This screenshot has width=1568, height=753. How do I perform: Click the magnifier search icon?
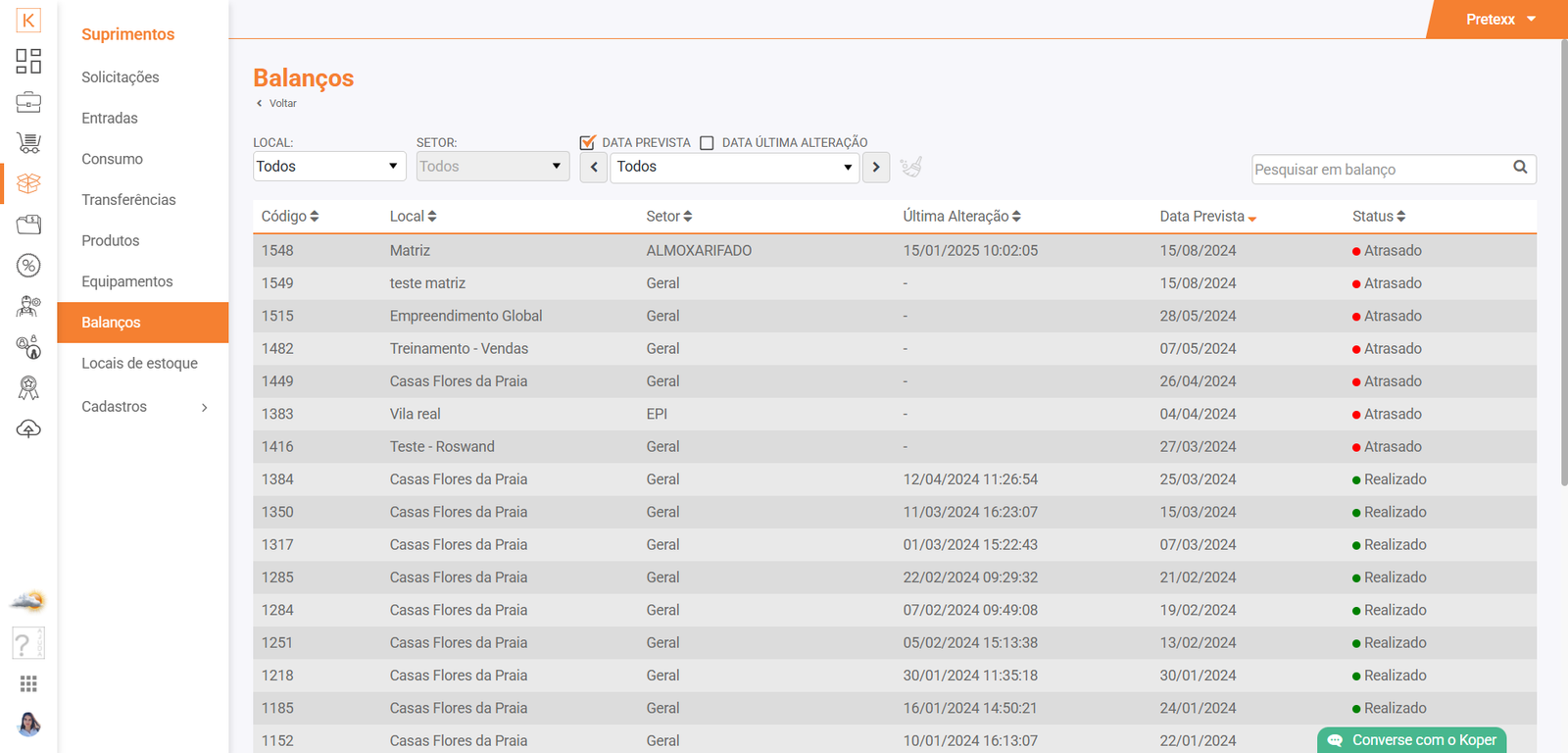[1520, 168]
